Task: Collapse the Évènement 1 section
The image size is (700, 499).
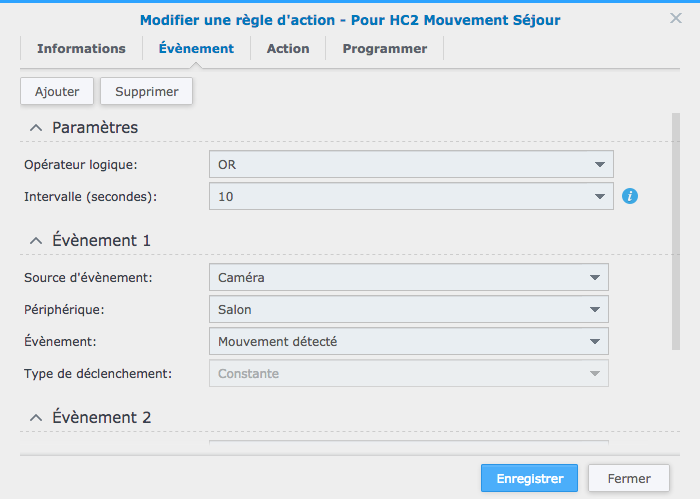Action: (x=36, y=241)
